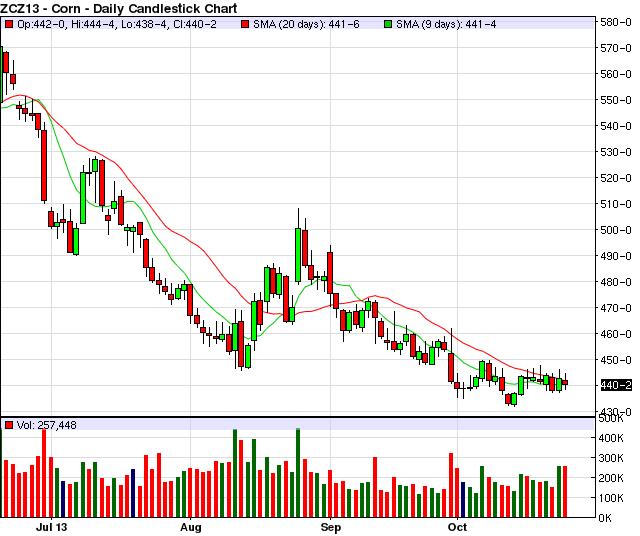Click the 'Vol: 257,448' label
640x536 pixels.
click(x=47, y=425)
